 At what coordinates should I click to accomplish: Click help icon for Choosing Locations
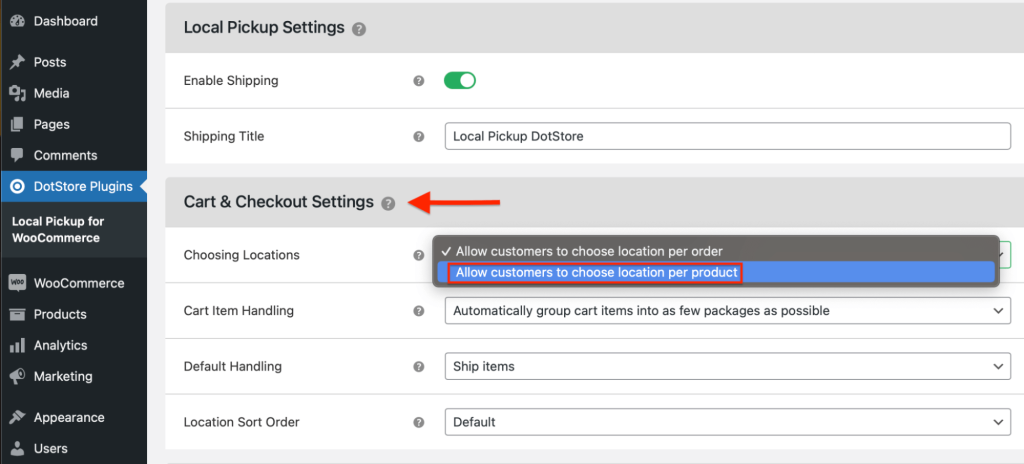[x=419, y=255]
